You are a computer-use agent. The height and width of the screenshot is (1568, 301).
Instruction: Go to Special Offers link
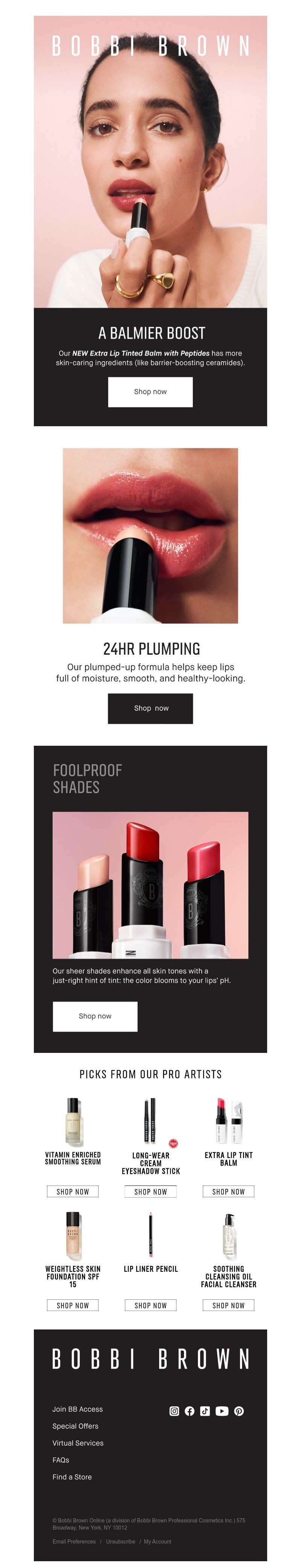pyautogui.click(x=75, y=1426)
